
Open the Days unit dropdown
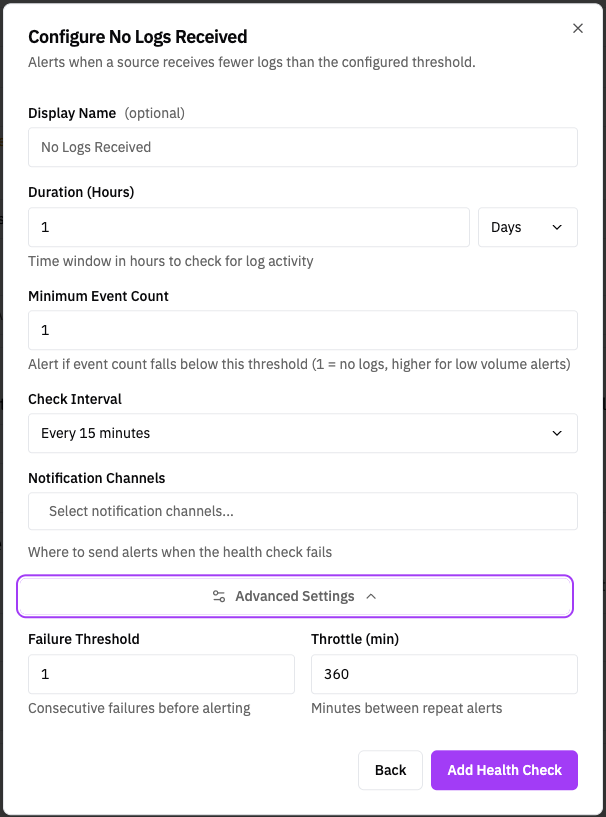click(x=527, y=227)
